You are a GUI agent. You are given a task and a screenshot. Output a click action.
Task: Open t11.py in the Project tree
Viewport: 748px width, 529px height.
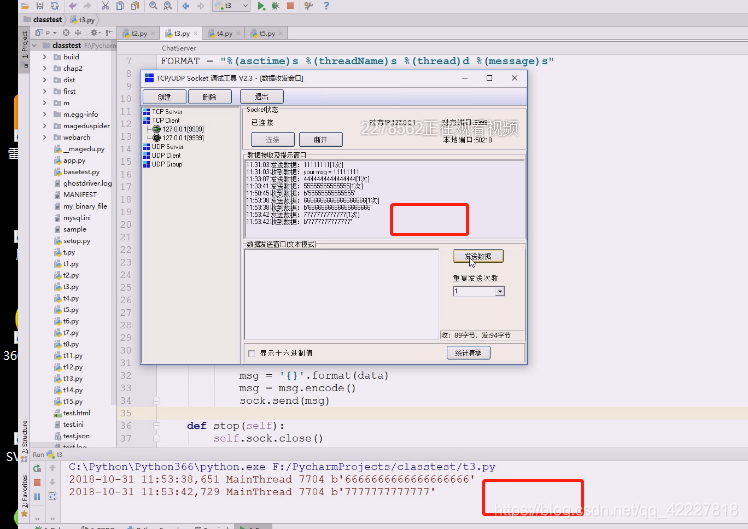(x=68, y=356)
